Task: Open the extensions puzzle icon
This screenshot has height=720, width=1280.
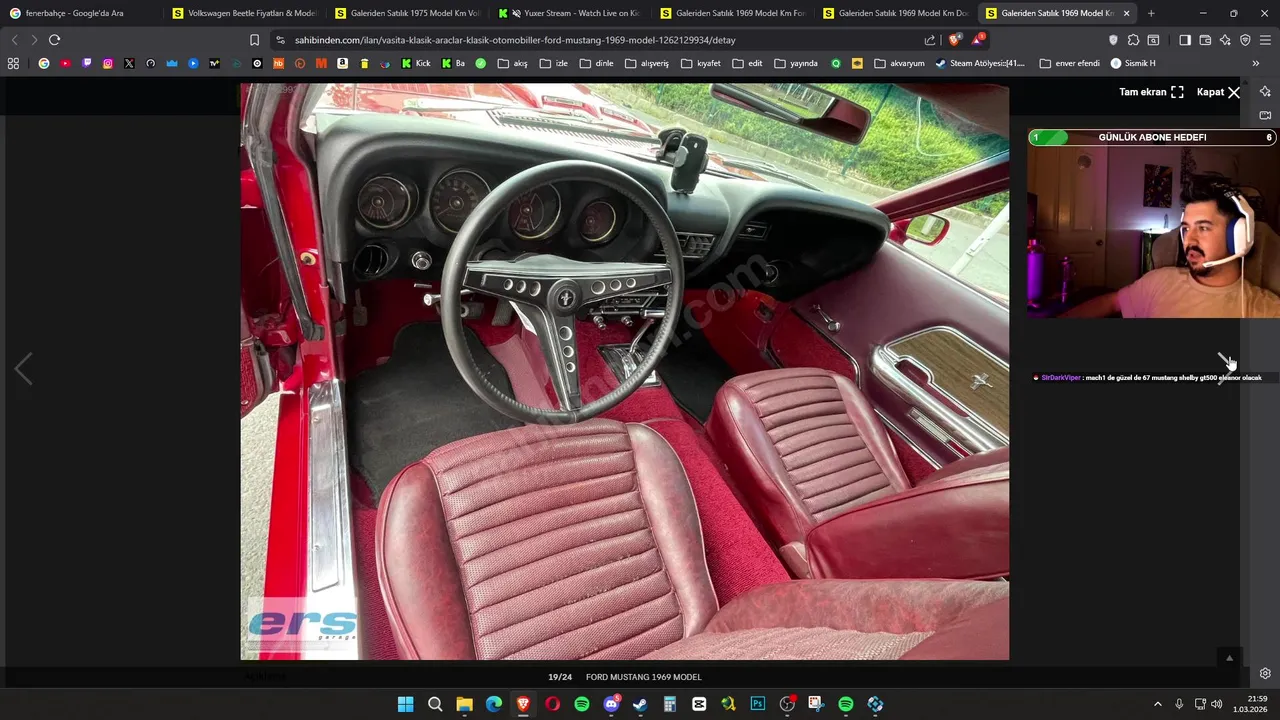Action: [x=1133, y=40]
